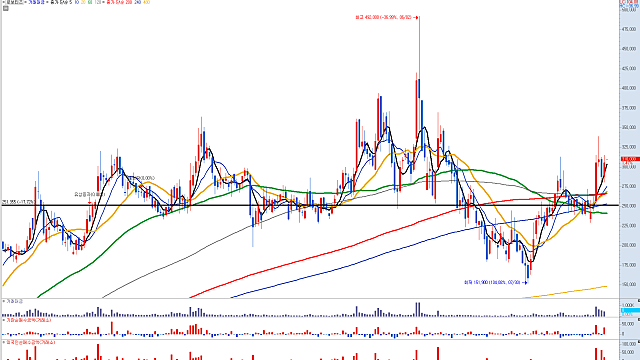Click the blue lowest price 151,900 annotation
Viewport: 640px width, 360px height.
tap(495, 282)
